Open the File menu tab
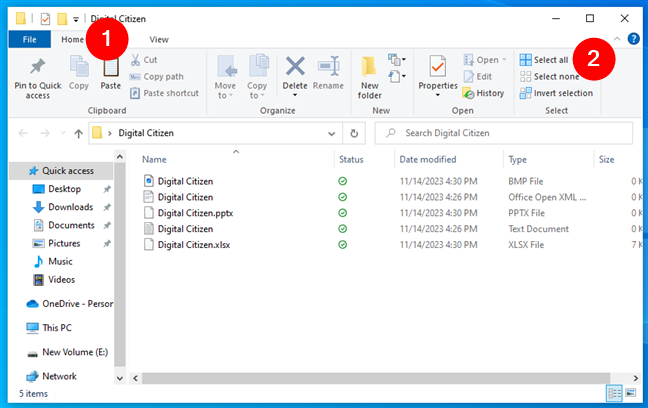 point(29,39)
